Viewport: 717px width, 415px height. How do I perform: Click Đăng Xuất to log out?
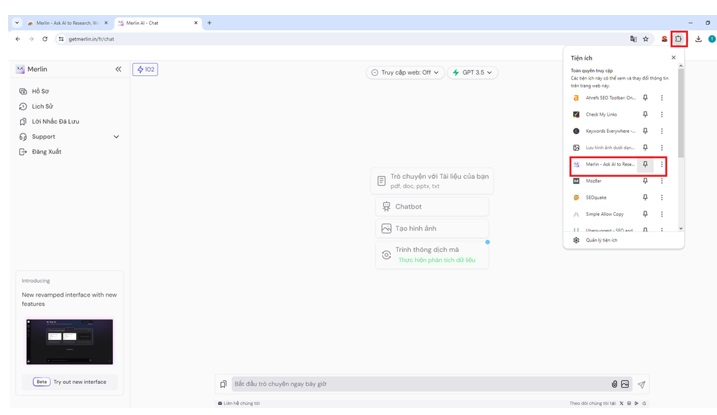tap(46, 152)
